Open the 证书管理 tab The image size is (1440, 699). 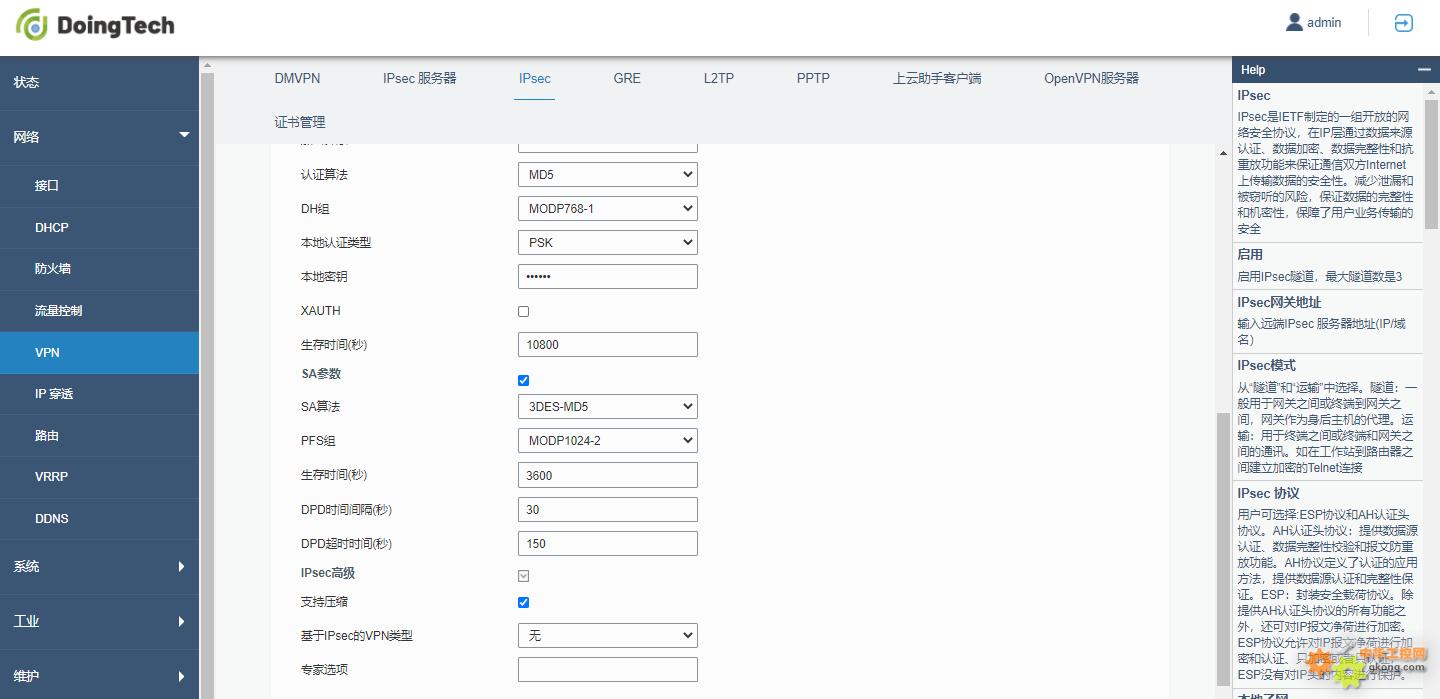point(300,122)
